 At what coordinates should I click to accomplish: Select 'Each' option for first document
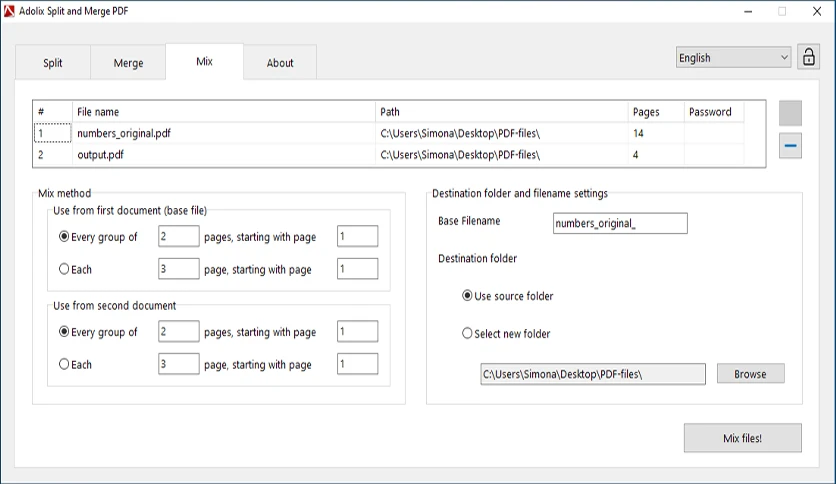pos(75,269)
